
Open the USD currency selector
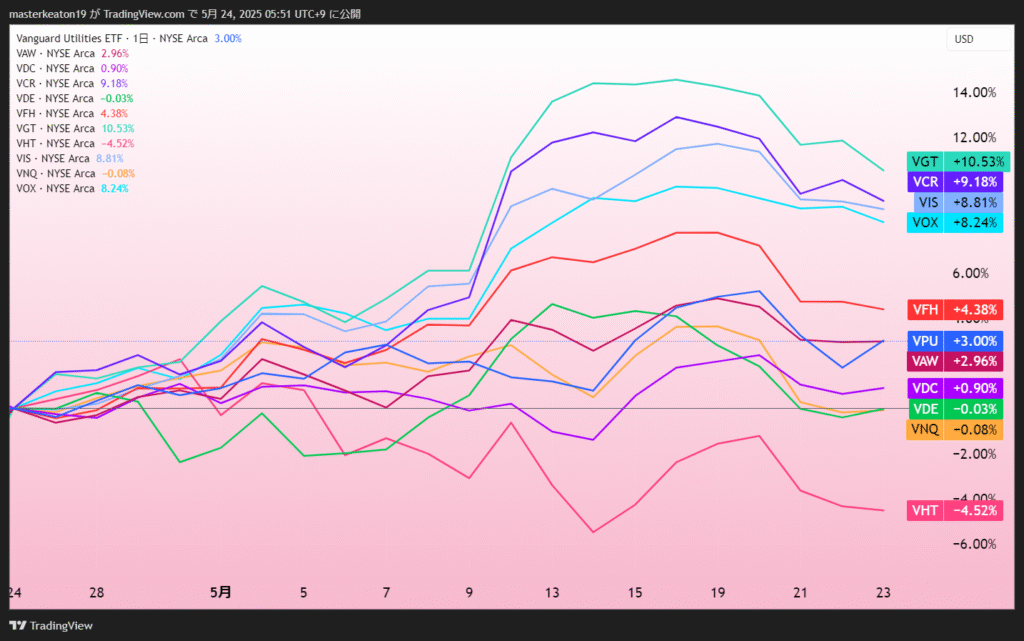pos(978,39)
